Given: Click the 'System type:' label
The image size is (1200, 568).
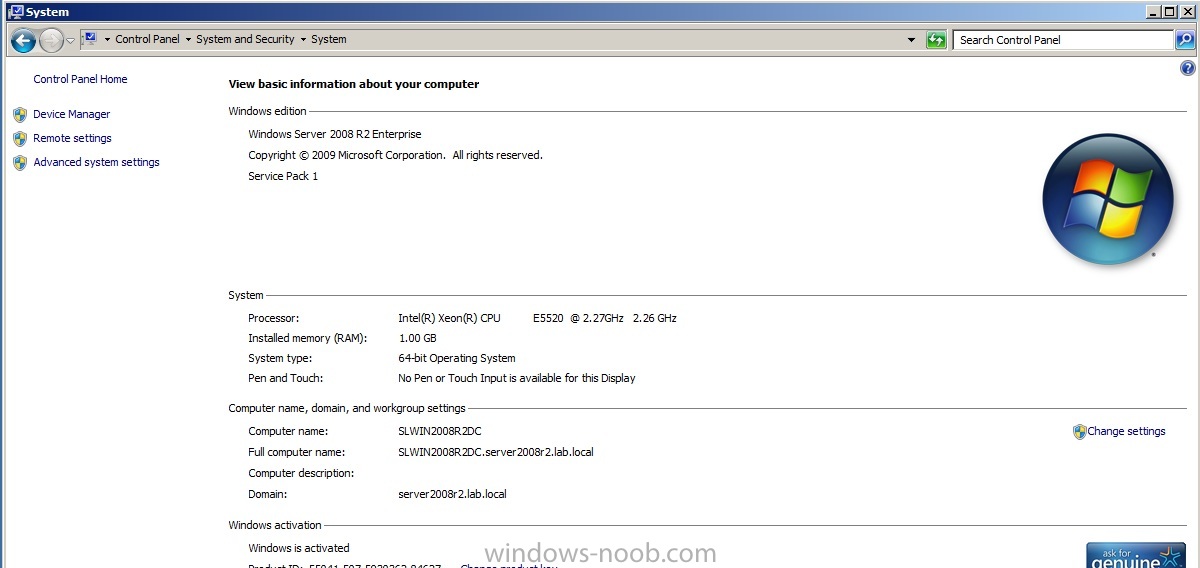Looking at the screenshot, I should pos(280,358).
